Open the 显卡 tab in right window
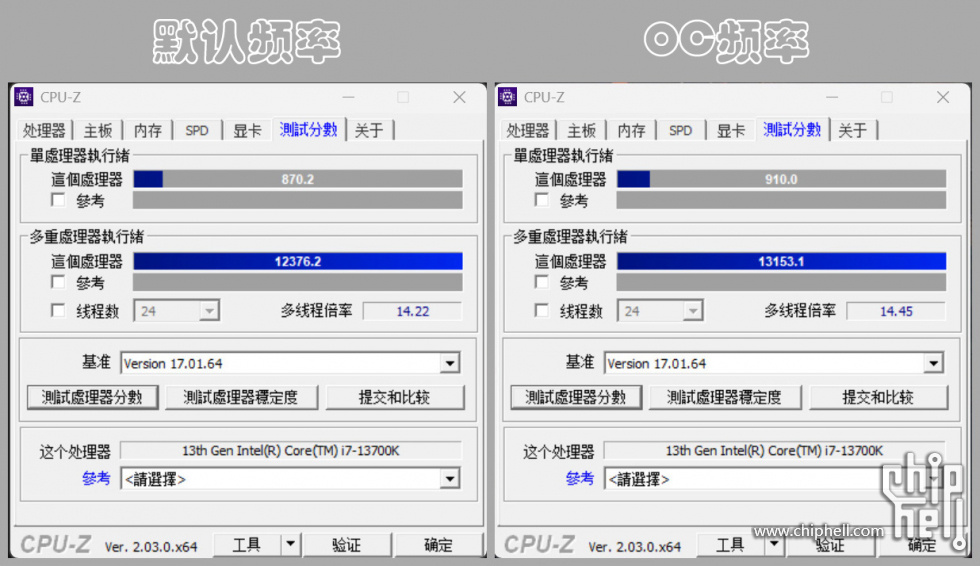This screenshot has height=566, width=980. [x=731, y=131]
